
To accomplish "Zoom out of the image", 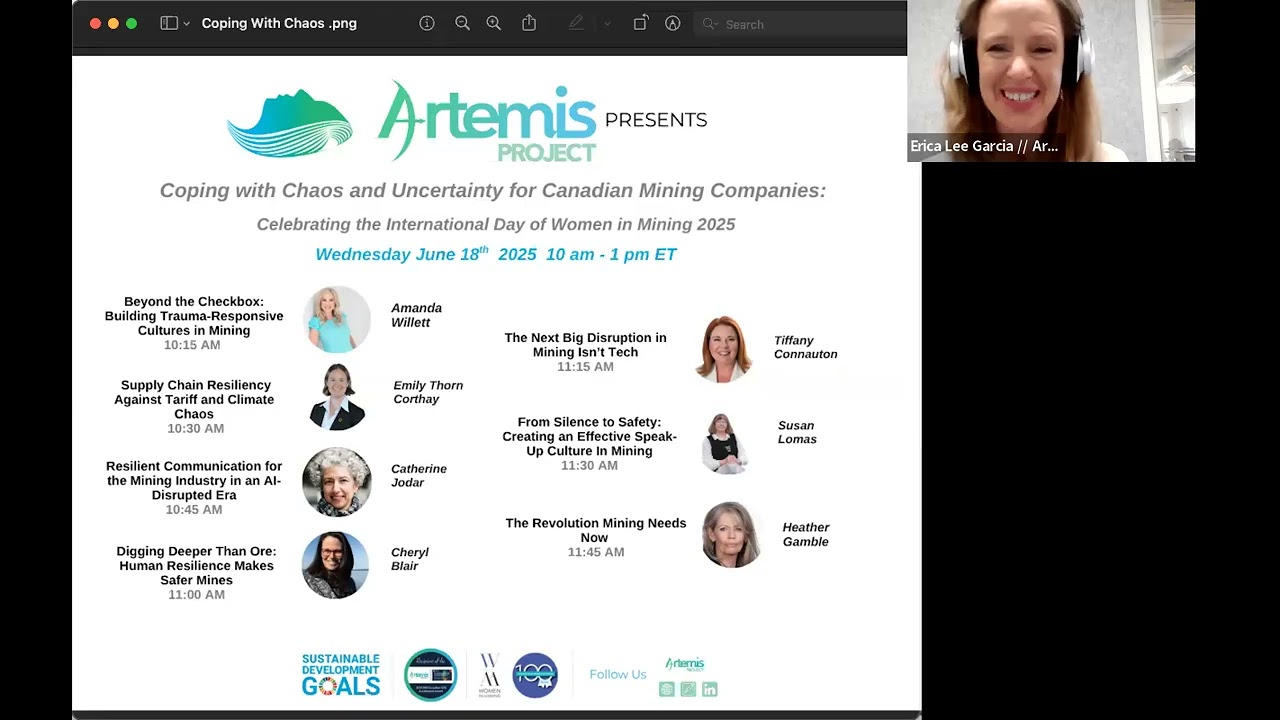I will point(462,23).
